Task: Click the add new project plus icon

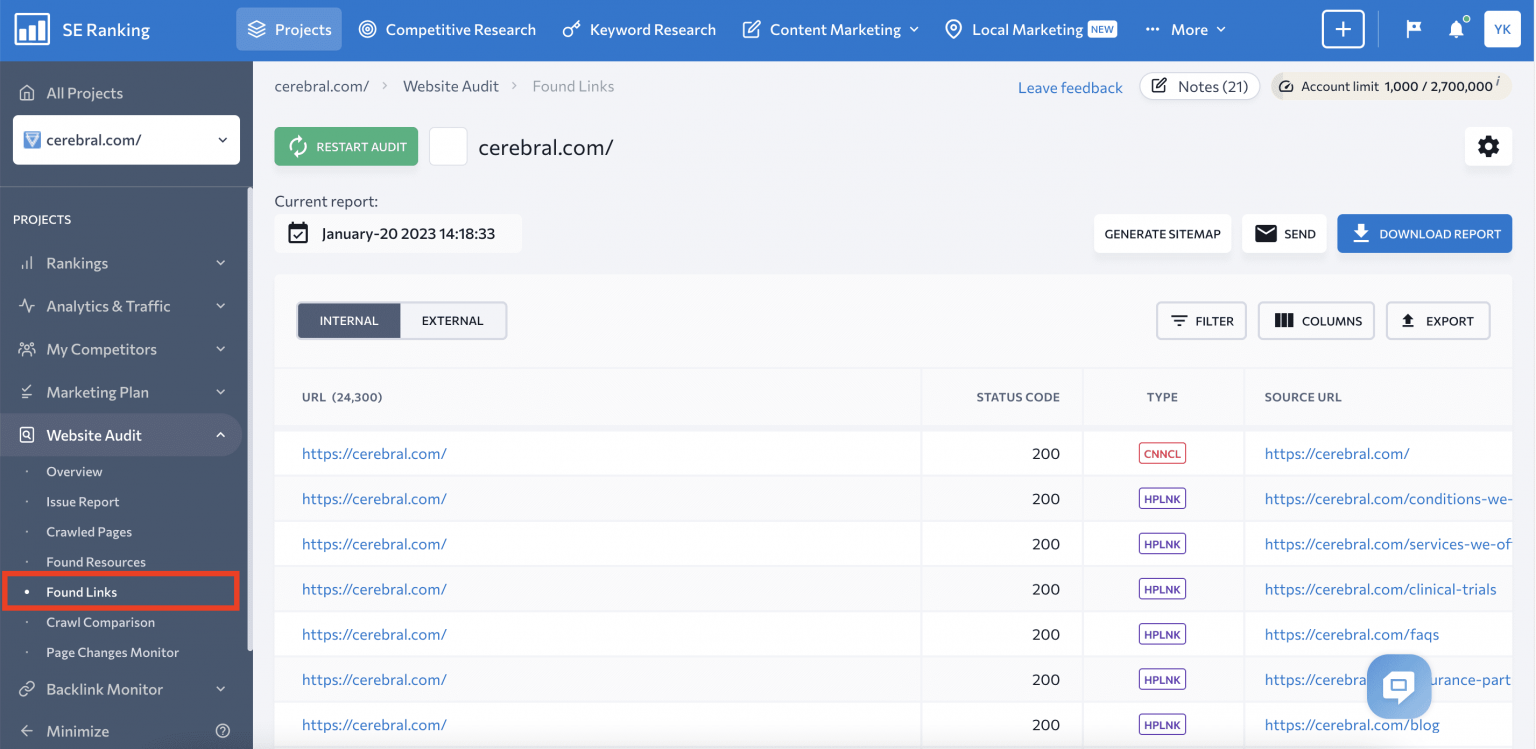Action: pyautogui.click(x=1343, y=29)
